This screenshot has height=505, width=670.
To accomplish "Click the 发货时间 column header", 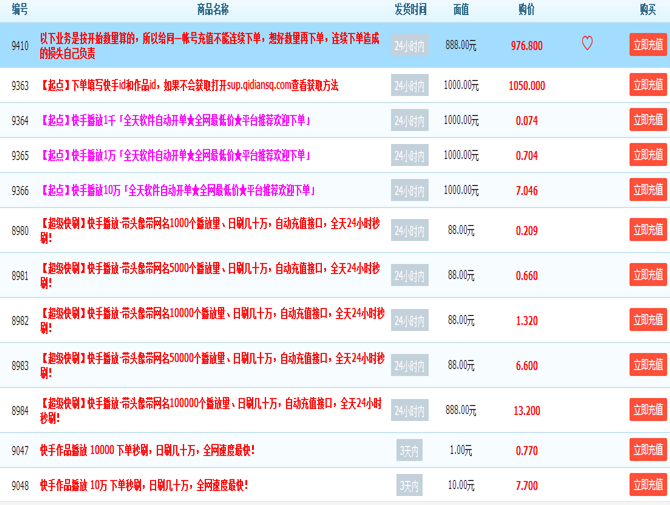I will pyautogui.click(x=410, y=9).
